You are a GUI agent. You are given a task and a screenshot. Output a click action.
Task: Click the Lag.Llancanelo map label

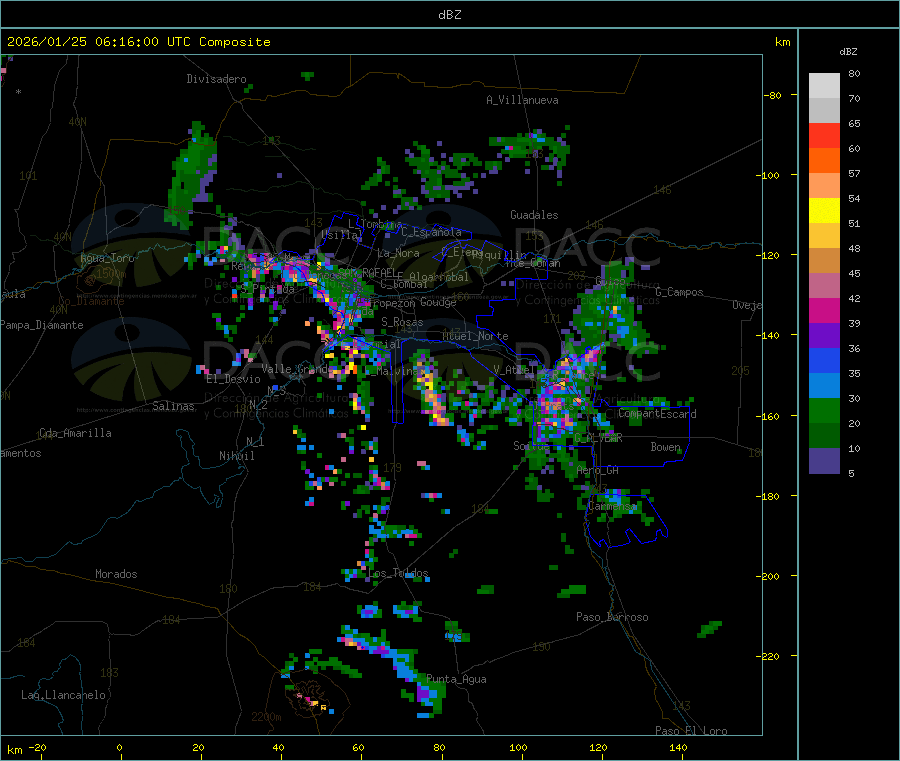click(x=63, y=695)
